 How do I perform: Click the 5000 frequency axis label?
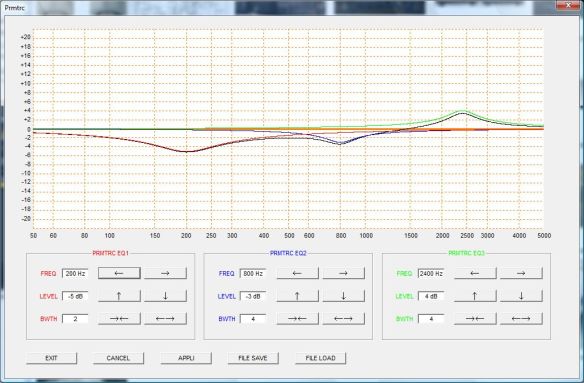coord(544,235)
